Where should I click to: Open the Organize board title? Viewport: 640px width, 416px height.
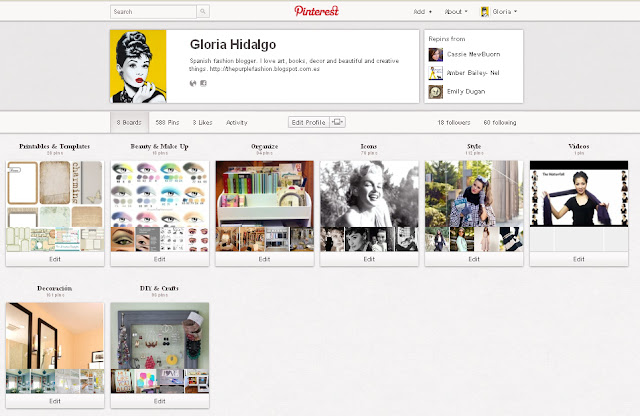pyautogui.click(x=264, y=146)
